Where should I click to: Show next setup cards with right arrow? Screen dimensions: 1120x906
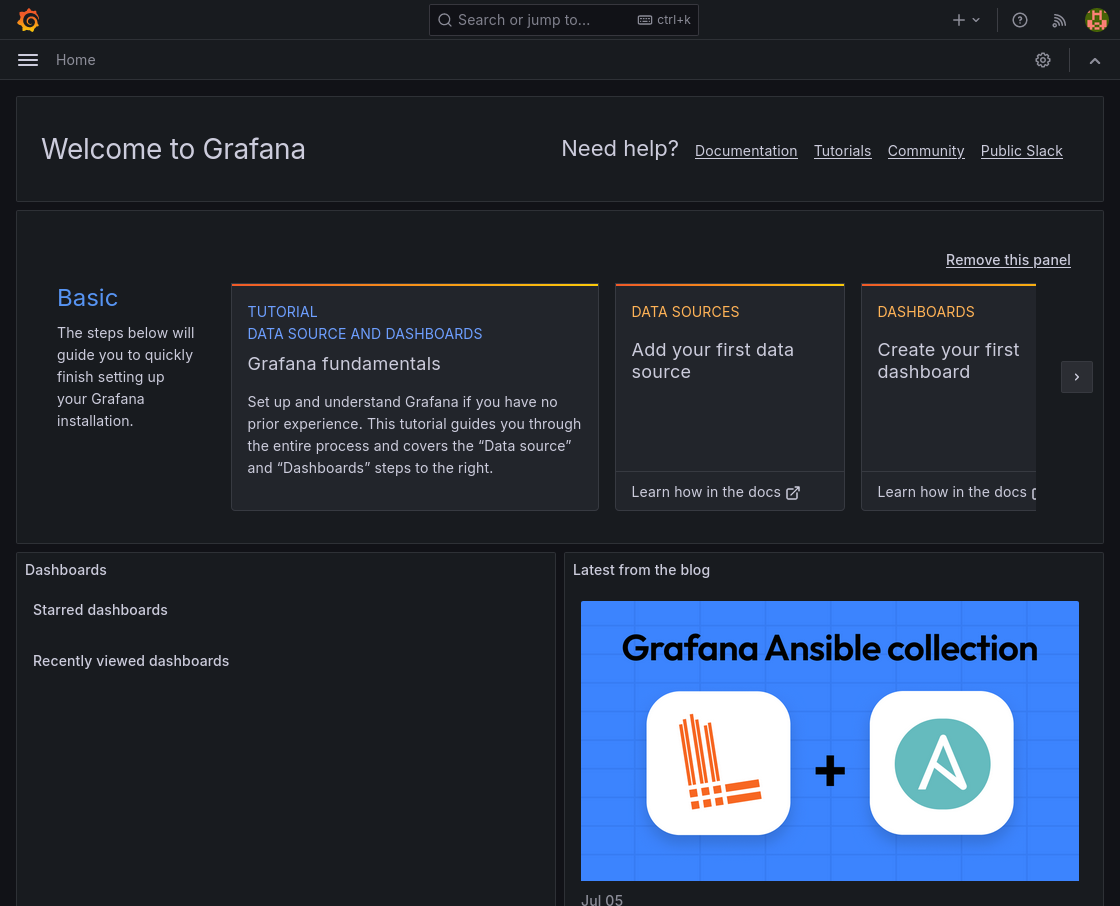(x=1077, y=377)
